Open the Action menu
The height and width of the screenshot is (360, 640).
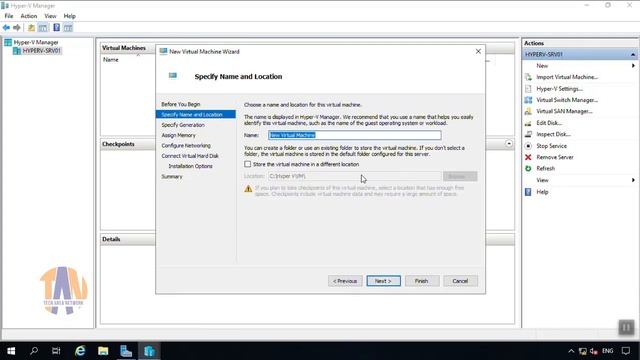coord(29,16)
